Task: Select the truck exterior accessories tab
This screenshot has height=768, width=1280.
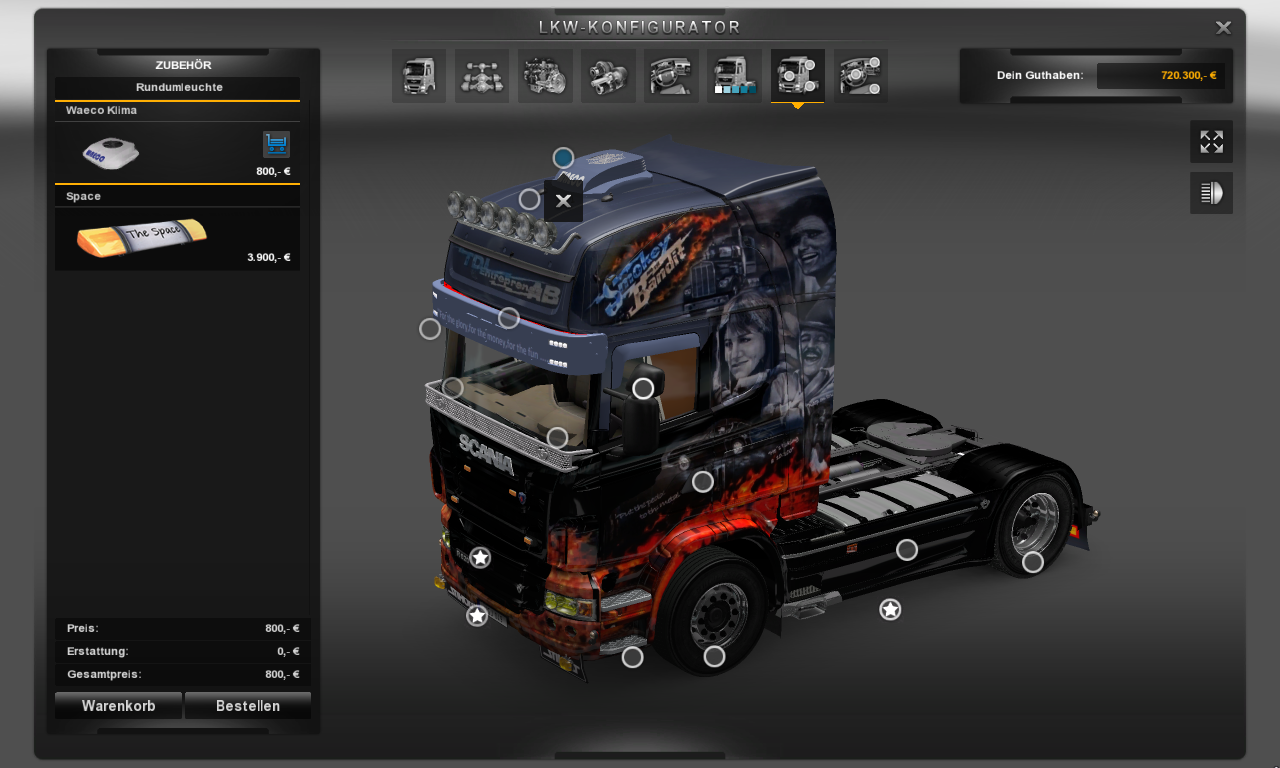Action: (797, 76)
